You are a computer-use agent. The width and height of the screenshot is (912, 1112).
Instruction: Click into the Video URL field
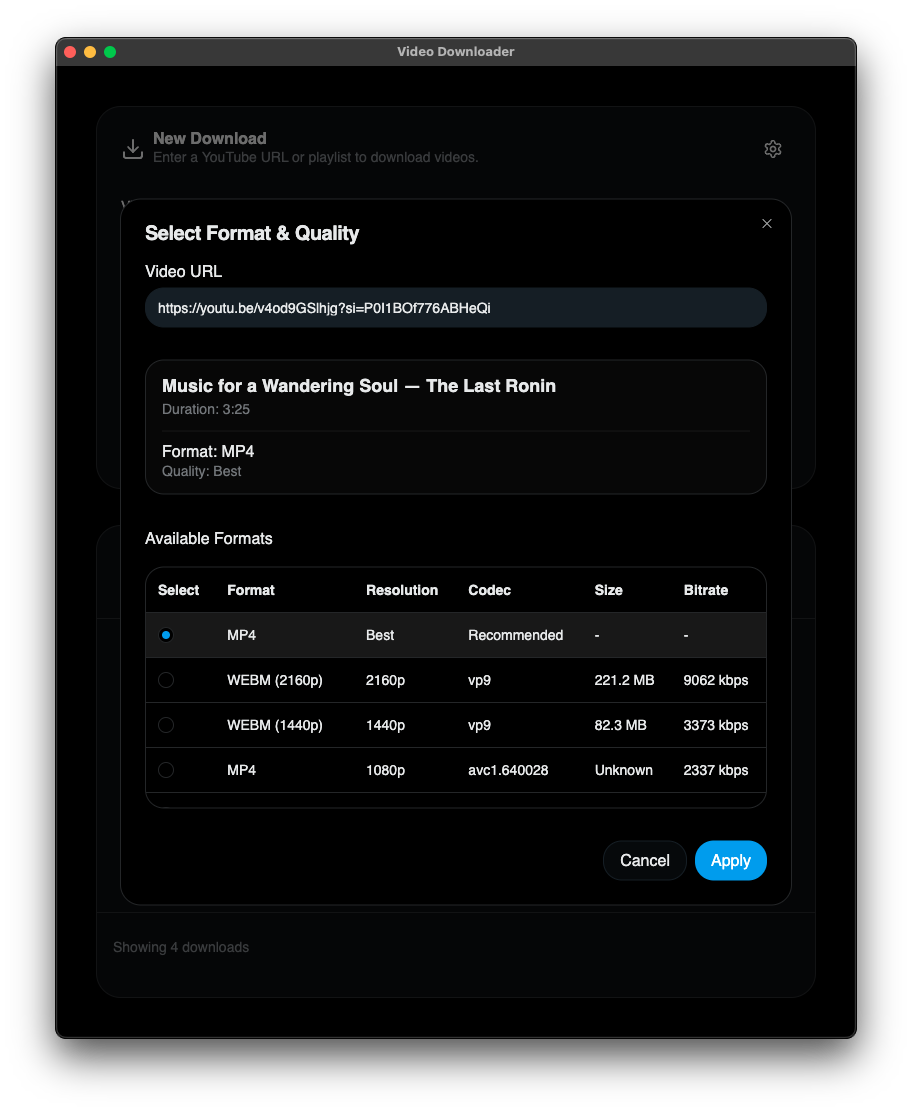[x=456, y=308]
